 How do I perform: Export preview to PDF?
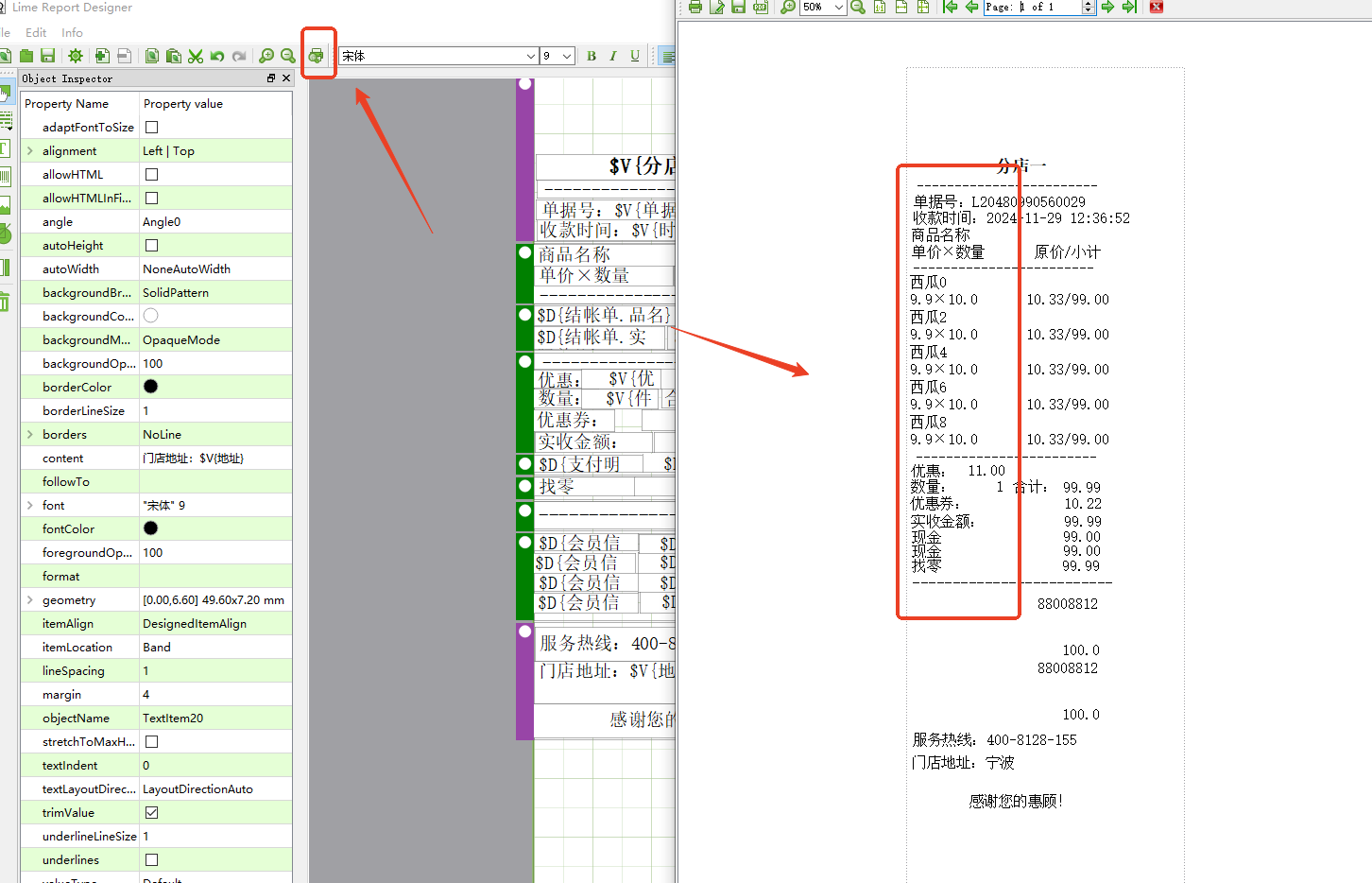click(x=761, y=7)
